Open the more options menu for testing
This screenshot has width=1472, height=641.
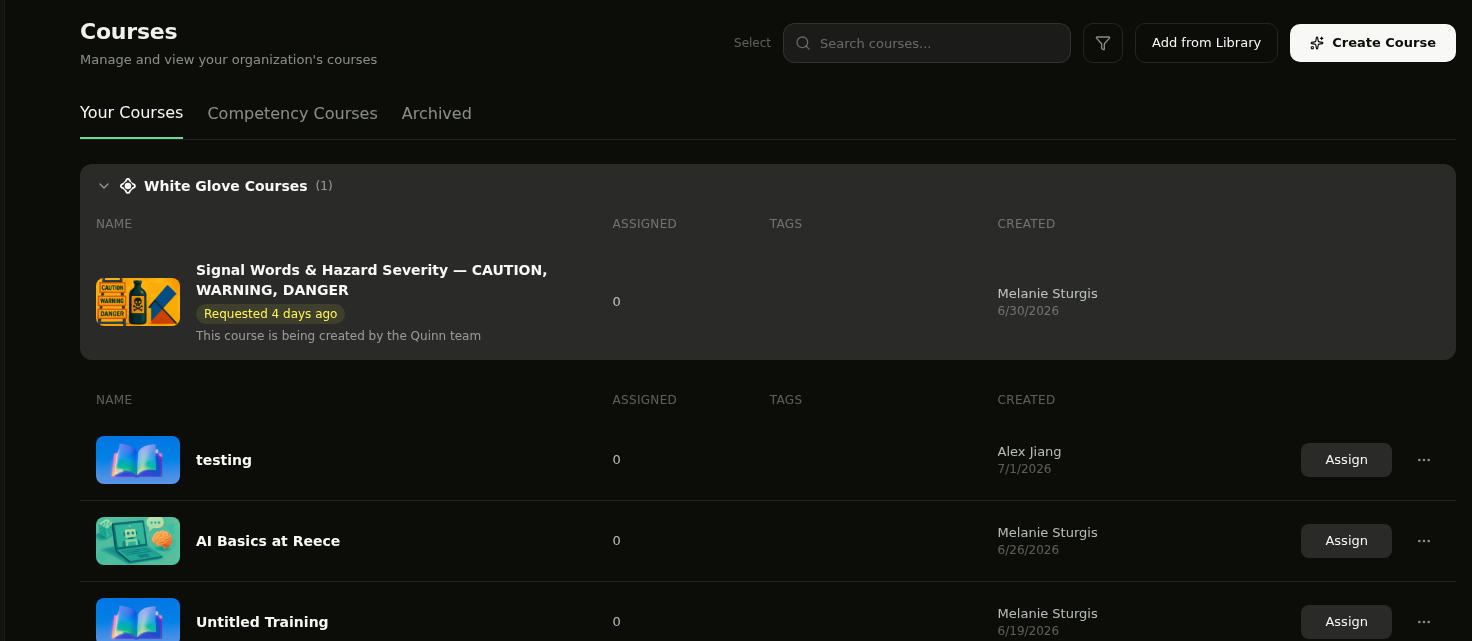[x=1424, y=460]
